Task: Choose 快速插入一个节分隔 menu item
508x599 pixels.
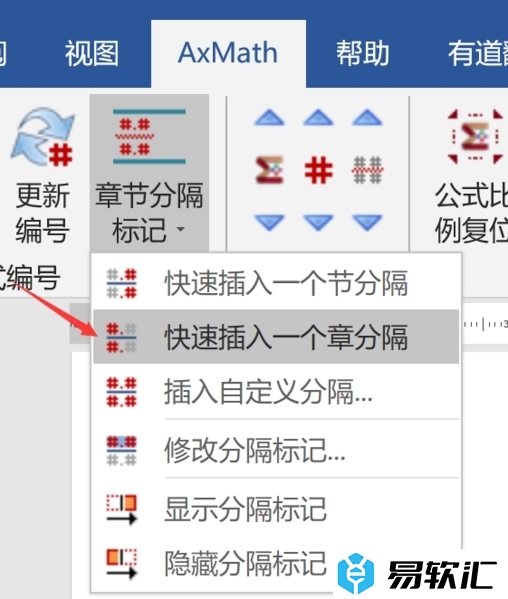Action: 276,283
